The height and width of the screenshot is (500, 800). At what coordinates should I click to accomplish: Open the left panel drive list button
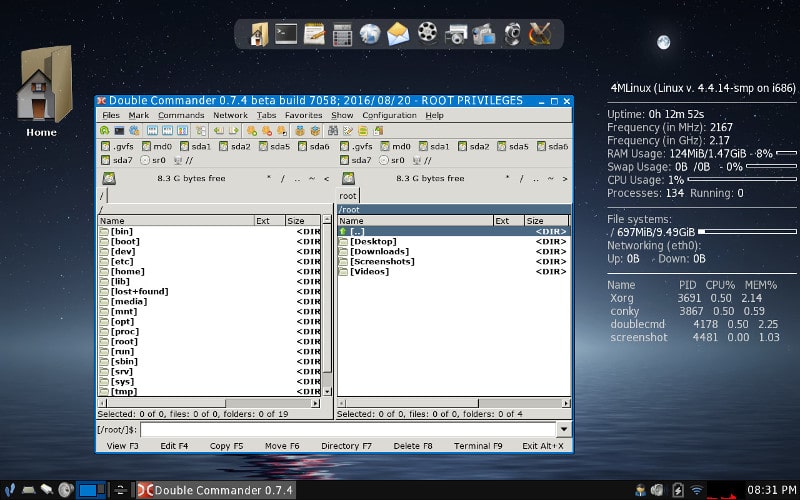[x=108, y=178]
